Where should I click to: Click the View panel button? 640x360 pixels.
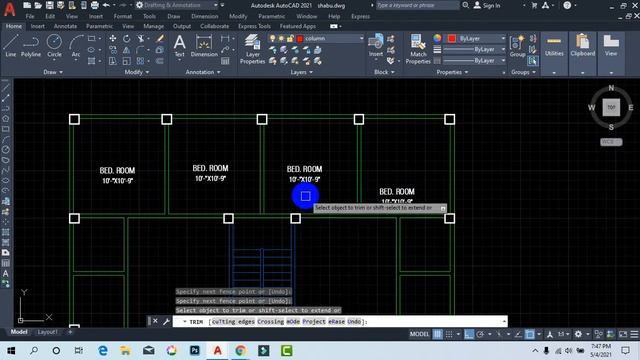[x=611, y=53]
